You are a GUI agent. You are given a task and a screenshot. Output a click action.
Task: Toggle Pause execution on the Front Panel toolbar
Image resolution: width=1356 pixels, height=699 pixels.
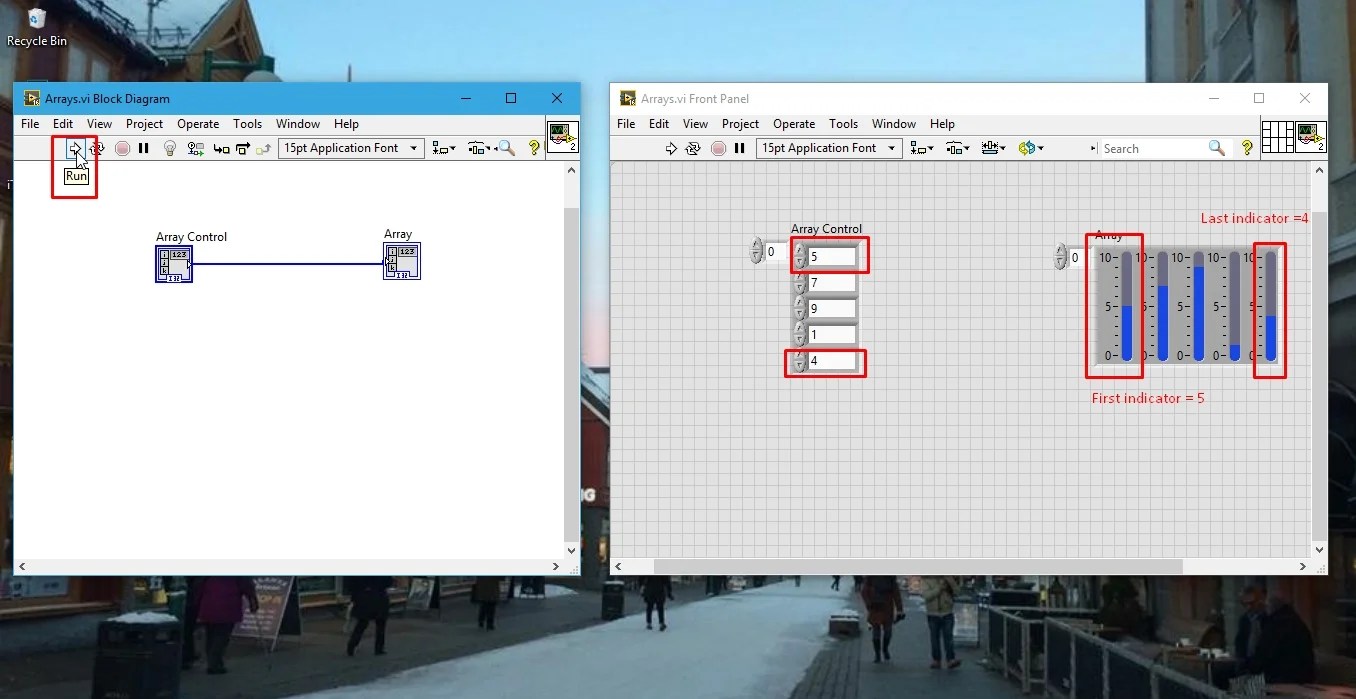tap(740, 148)
